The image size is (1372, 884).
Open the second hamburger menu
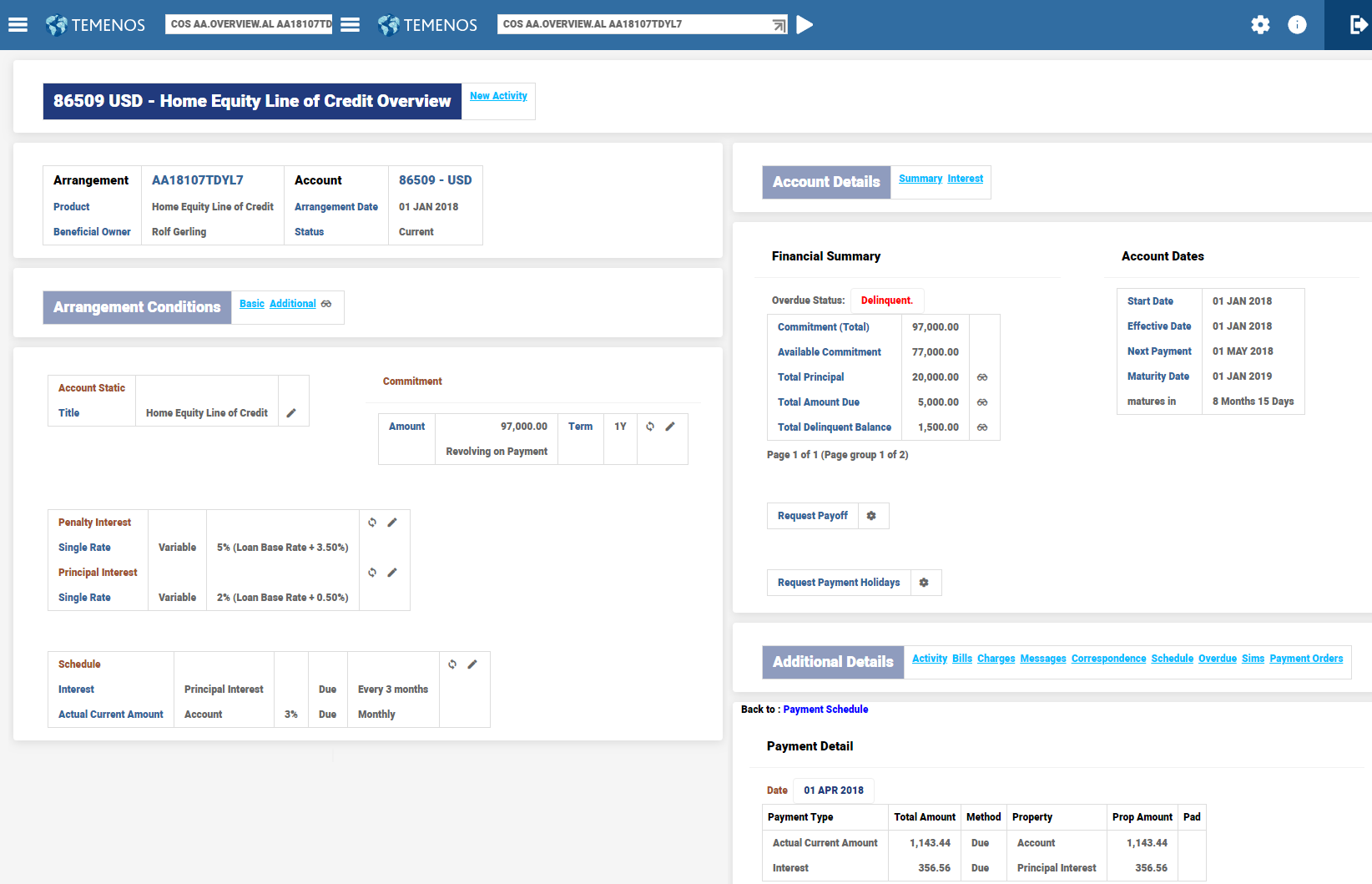click(x=351, y=25)
